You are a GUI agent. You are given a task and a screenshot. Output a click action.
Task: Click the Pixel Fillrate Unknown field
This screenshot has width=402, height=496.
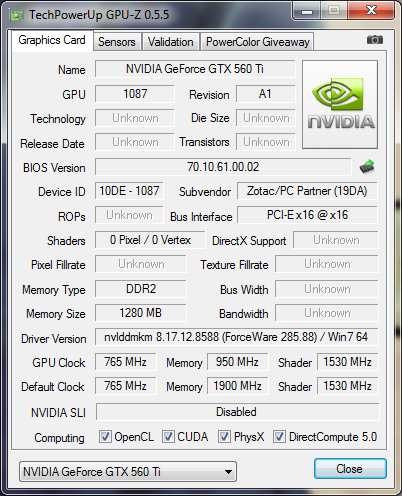[141, 264]
